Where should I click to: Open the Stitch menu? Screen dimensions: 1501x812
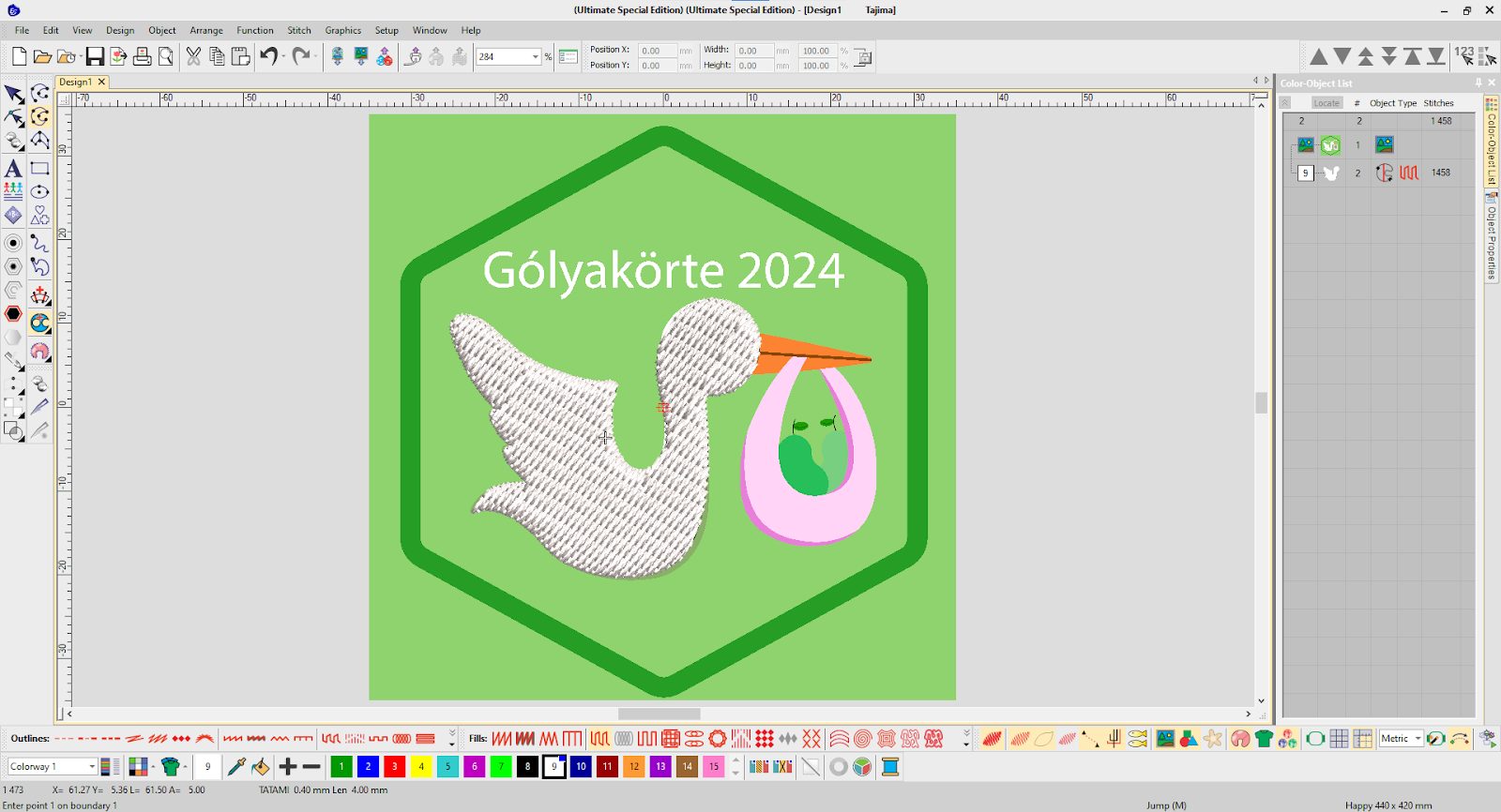pos(299,30)
